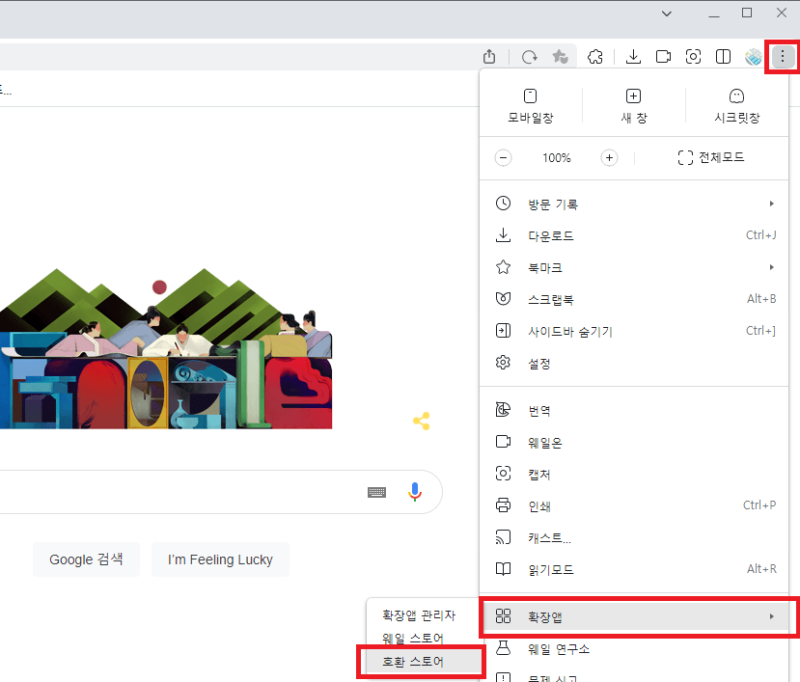Image resolution: width=800 pixels, height=682 pixels.
Task: Click the yellow share icon beside the doodle
Action: (421, 421)
